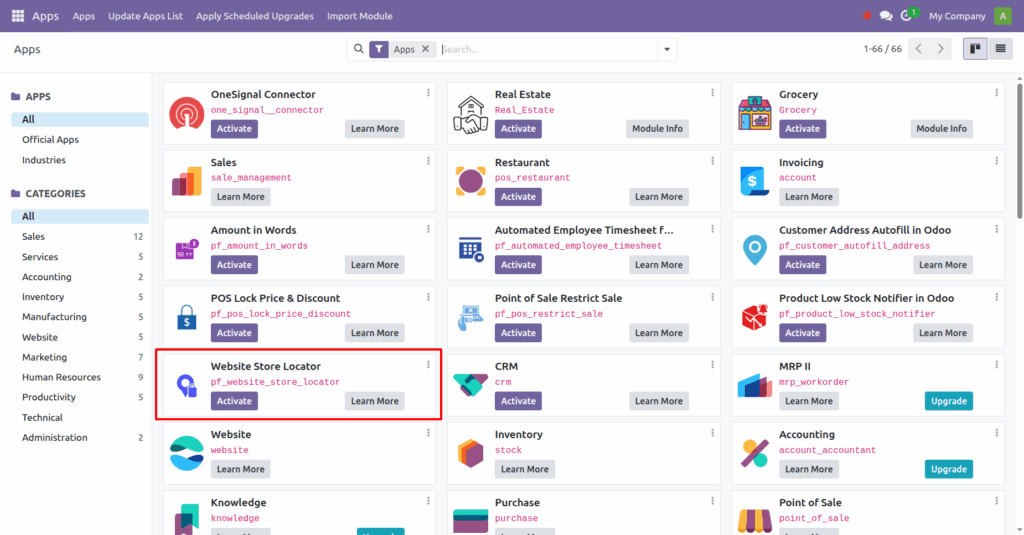Image resolution: width=1024 pixels, height=535 pixels.
Task: Click Module Info on Real Estate
Action: click(657, 129)
